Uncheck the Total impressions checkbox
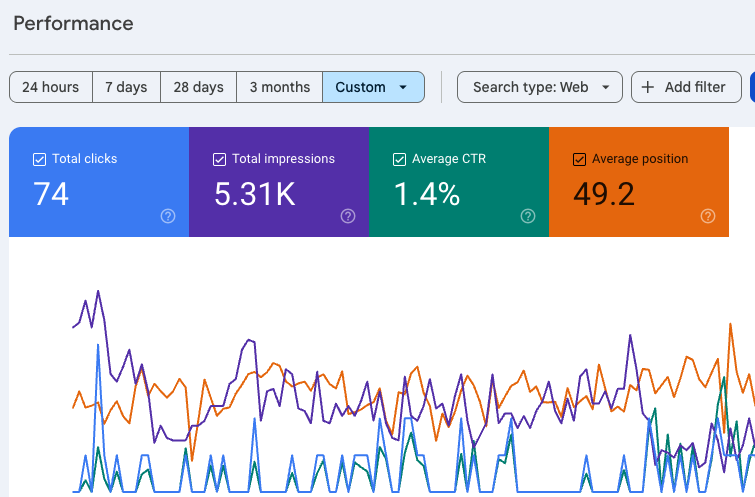The image size is (755, 497). 219,159
